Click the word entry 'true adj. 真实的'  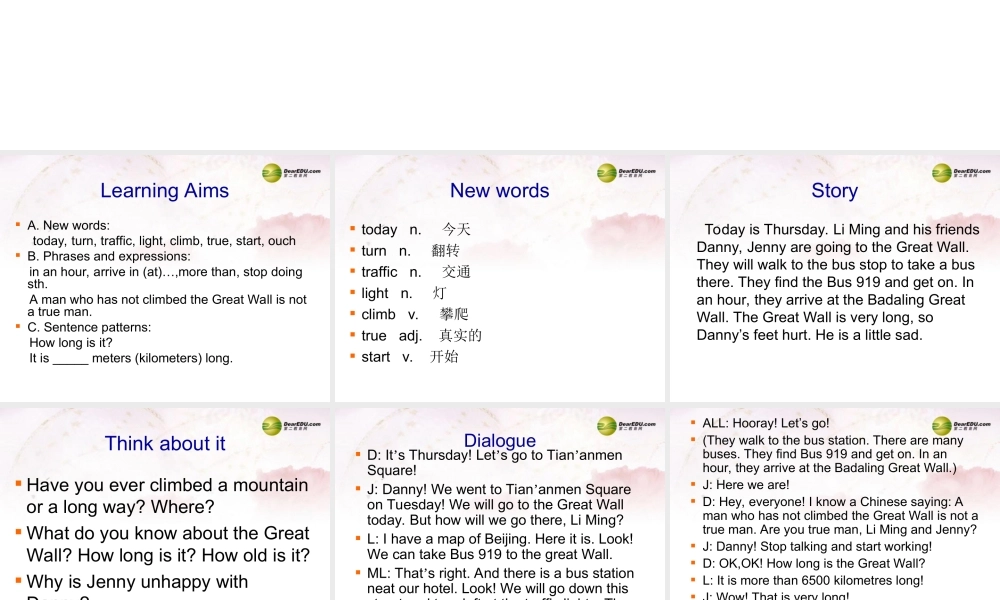coord(422,335)
